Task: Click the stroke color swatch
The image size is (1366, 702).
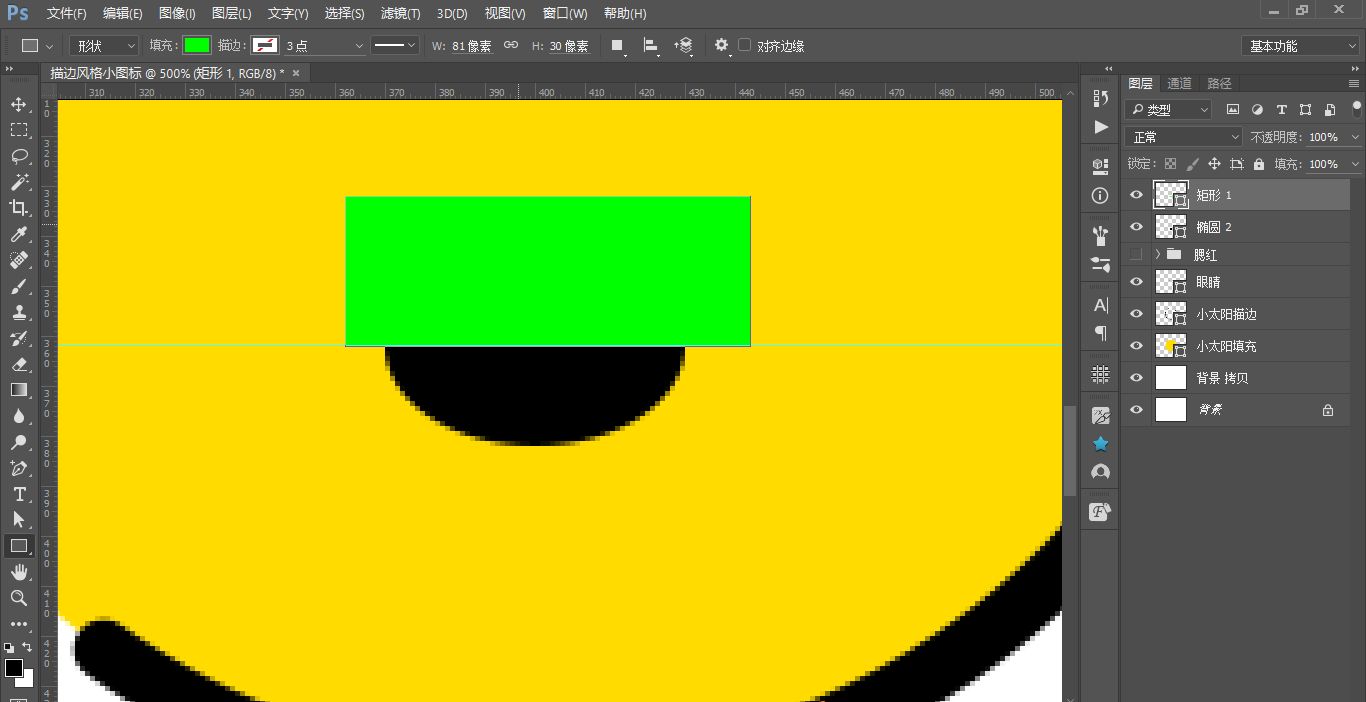Action: 265,46
